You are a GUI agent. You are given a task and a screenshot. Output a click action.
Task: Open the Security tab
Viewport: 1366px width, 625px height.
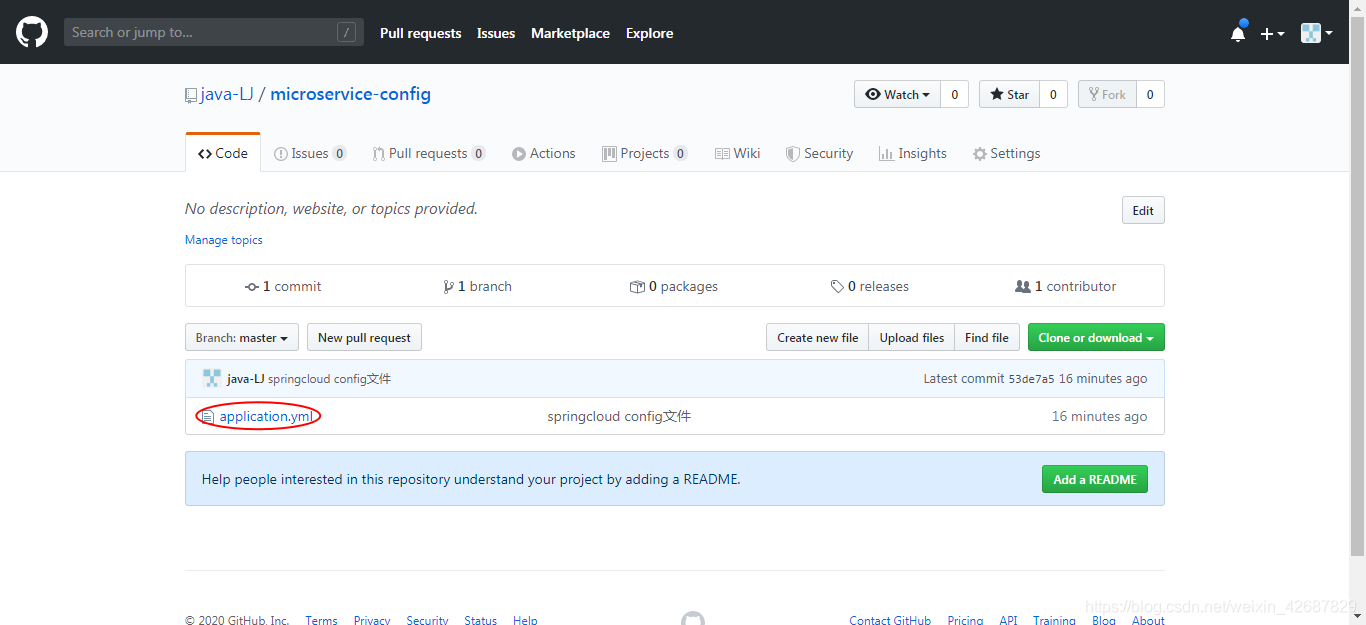[x=819, y=153]
